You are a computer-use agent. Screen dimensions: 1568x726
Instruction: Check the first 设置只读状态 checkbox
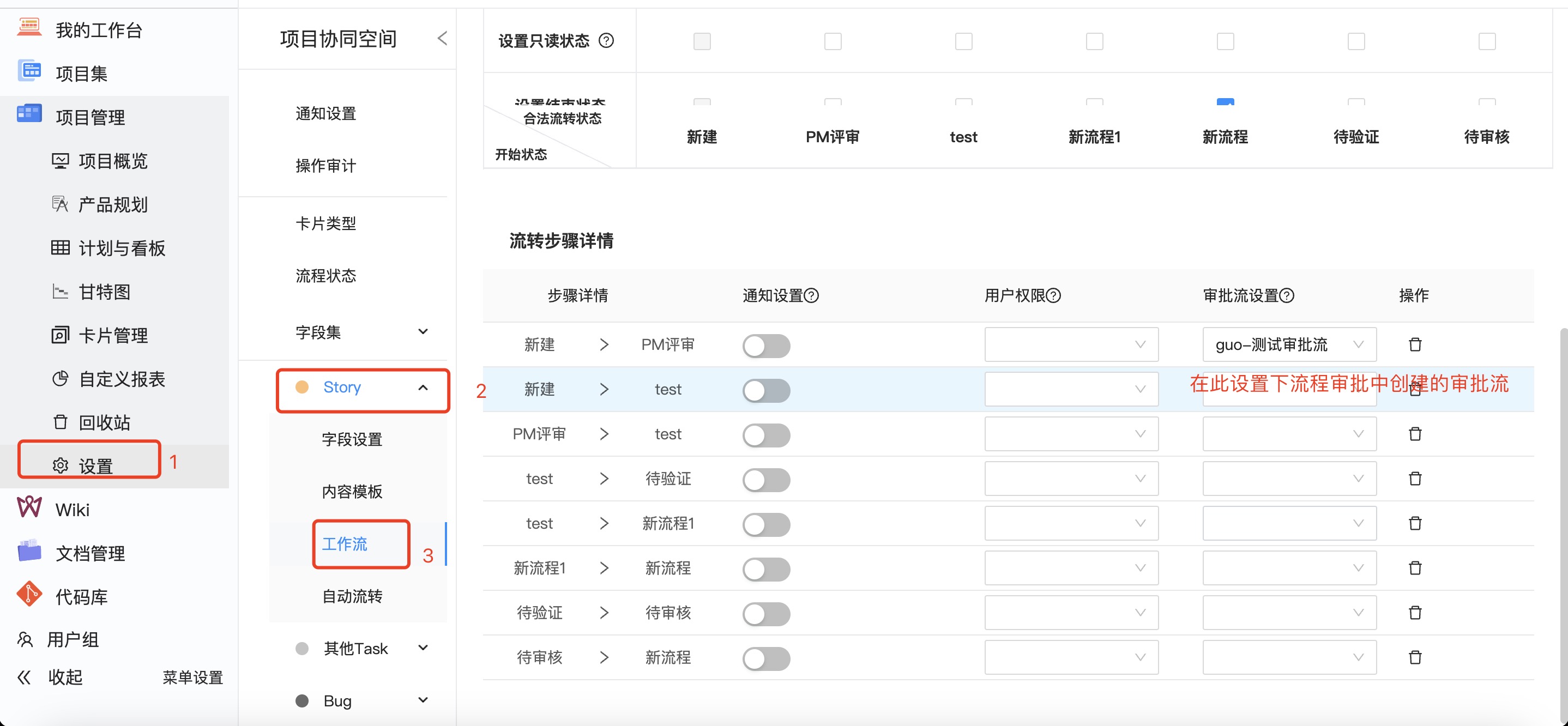(x=701, y=41)
